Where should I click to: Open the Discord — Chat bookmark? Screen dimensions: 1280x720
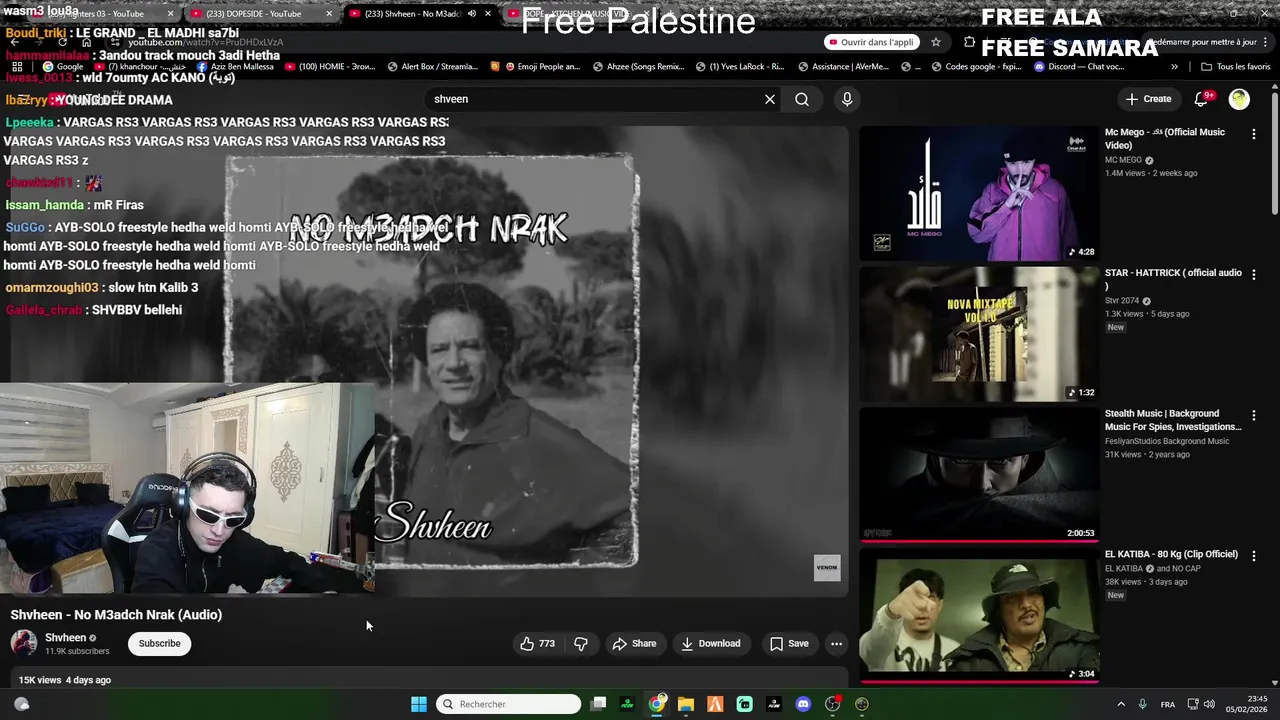[x=1078, y=67]
